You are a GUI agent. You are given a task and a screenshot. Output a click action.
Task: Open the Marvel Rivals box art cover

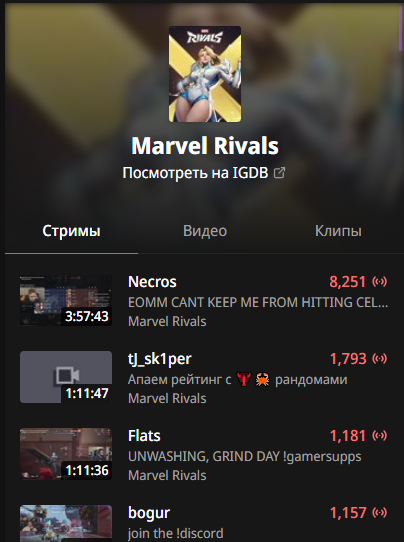pos(205,74)
